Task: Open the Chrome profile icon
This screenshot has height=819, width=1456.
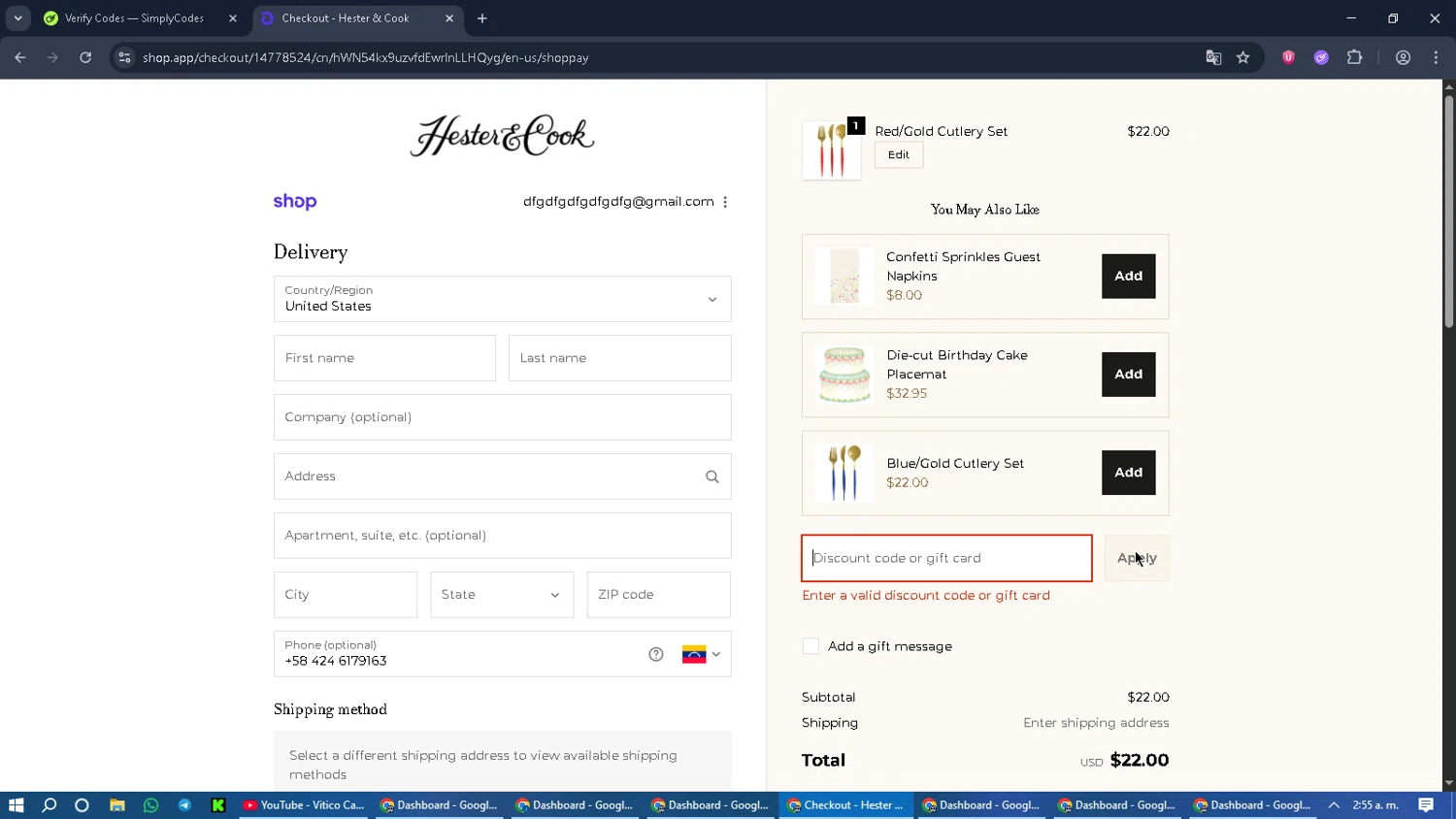Action: point(1403,57)
